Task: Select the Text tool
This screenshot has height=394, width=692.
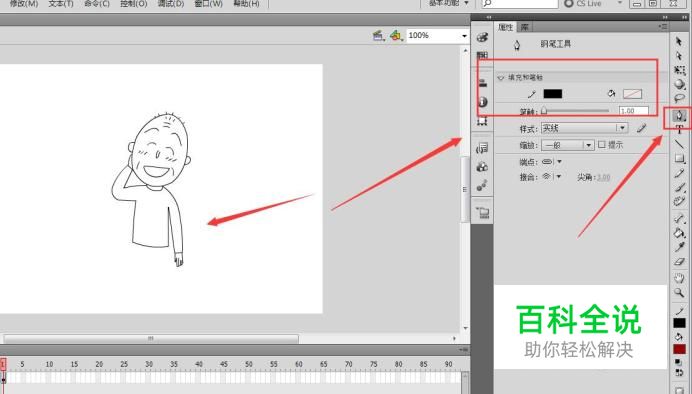Action: tap(679, 129)
